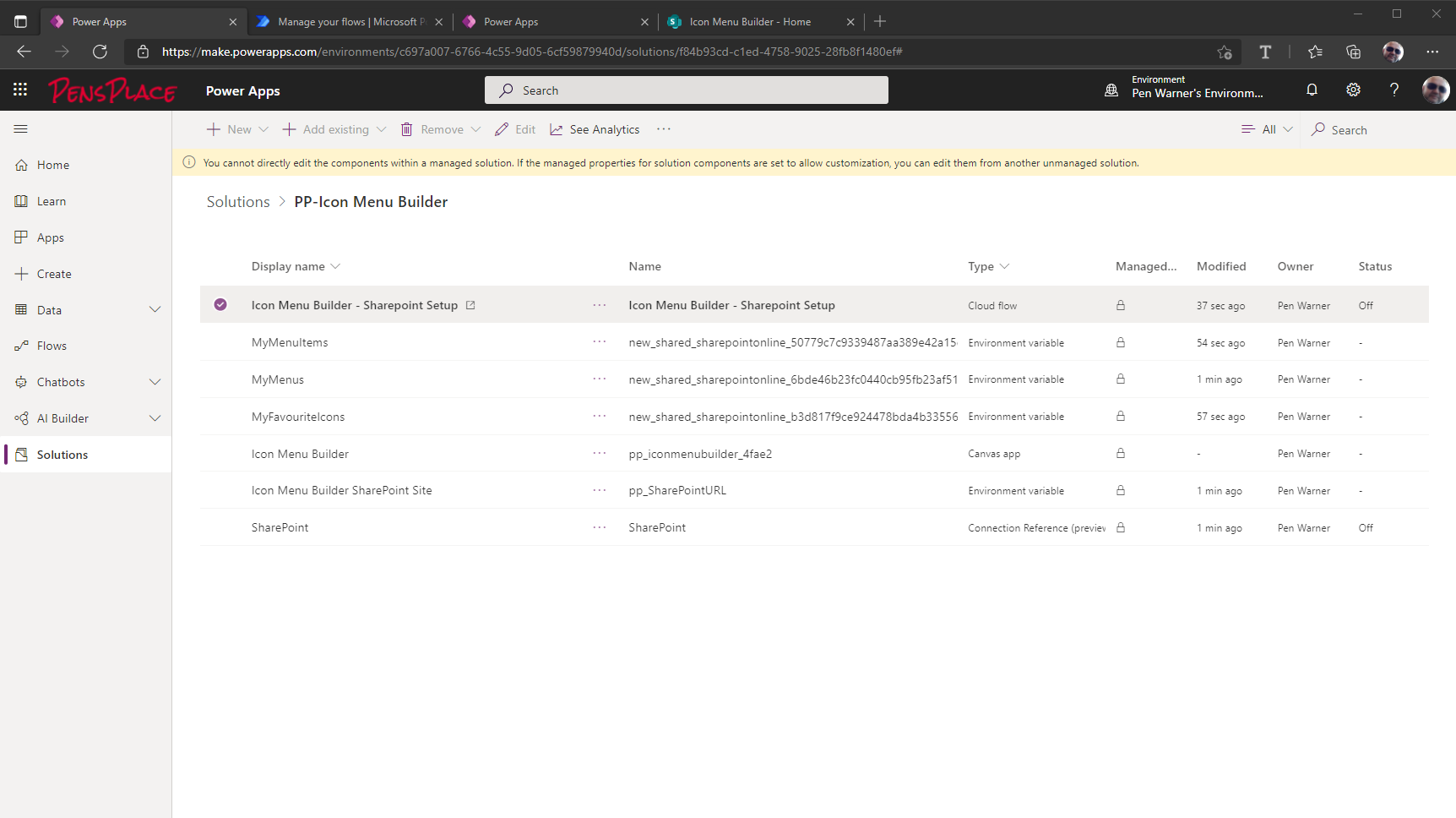The height and width of the screenshot is (818, 1456).
Task: Open notifications bell icon
Action: [x=1312, y=90]
